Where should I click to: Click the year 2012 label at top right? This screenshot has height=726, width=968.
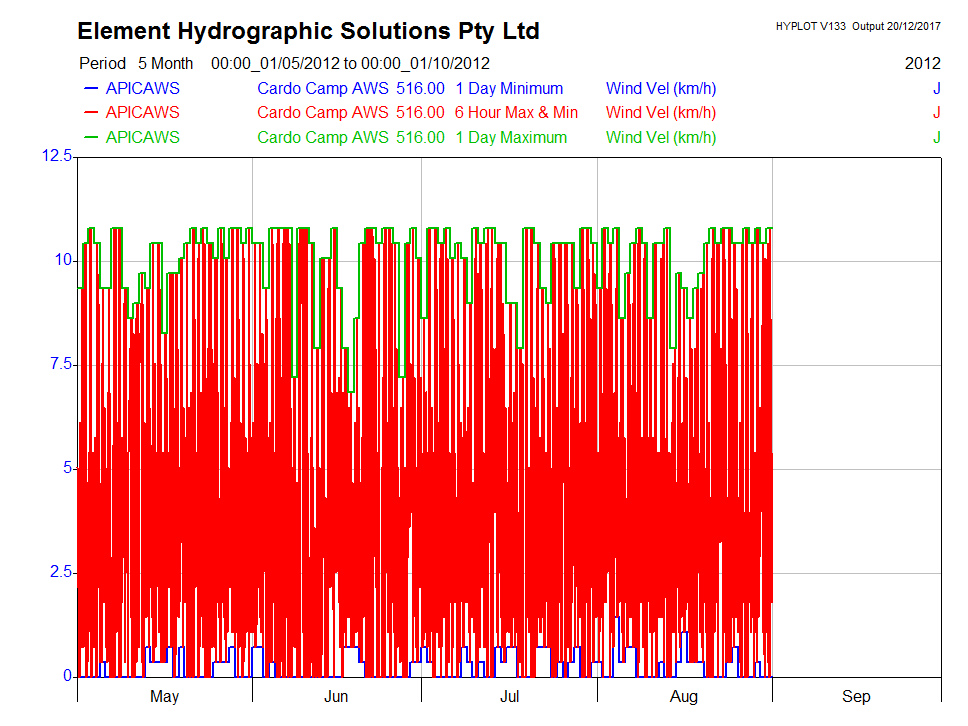tap(922, 63)
